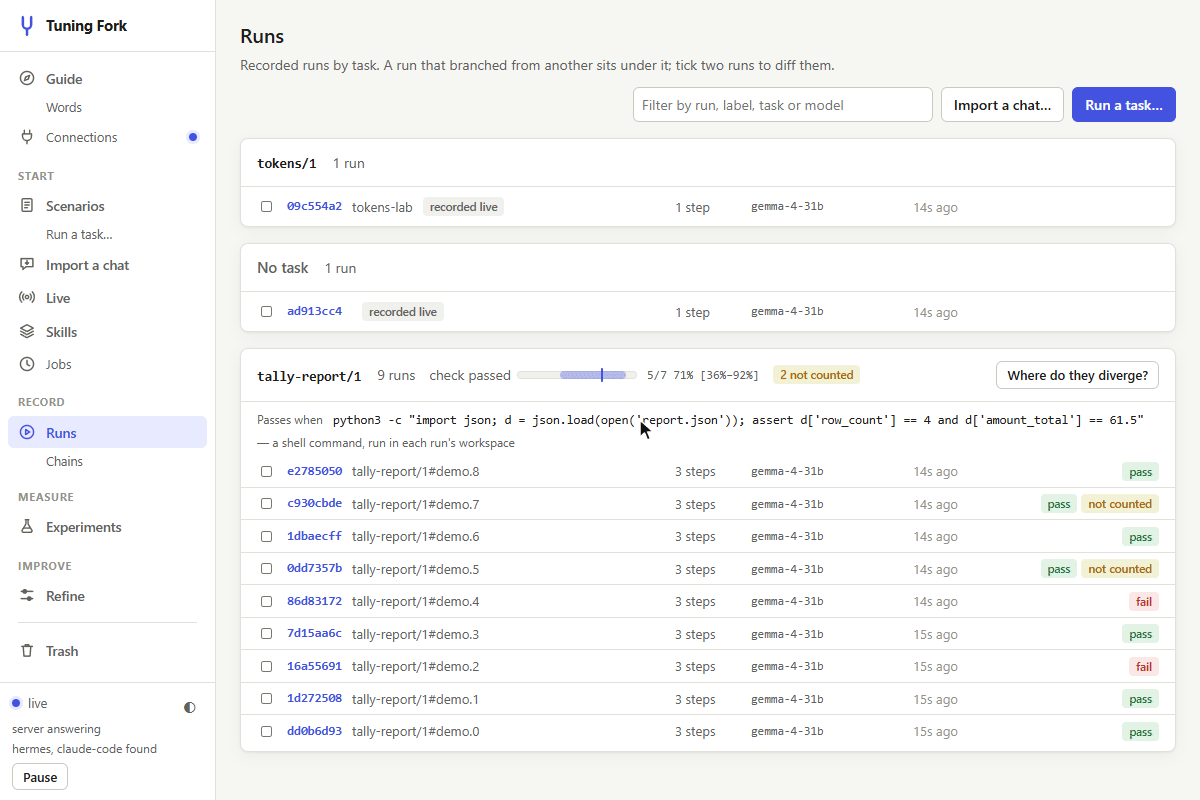The image size is (1200, 800).
Task: Click the 5/7 71% [36%–92%] summary
Action: click(x=703, y=376)
